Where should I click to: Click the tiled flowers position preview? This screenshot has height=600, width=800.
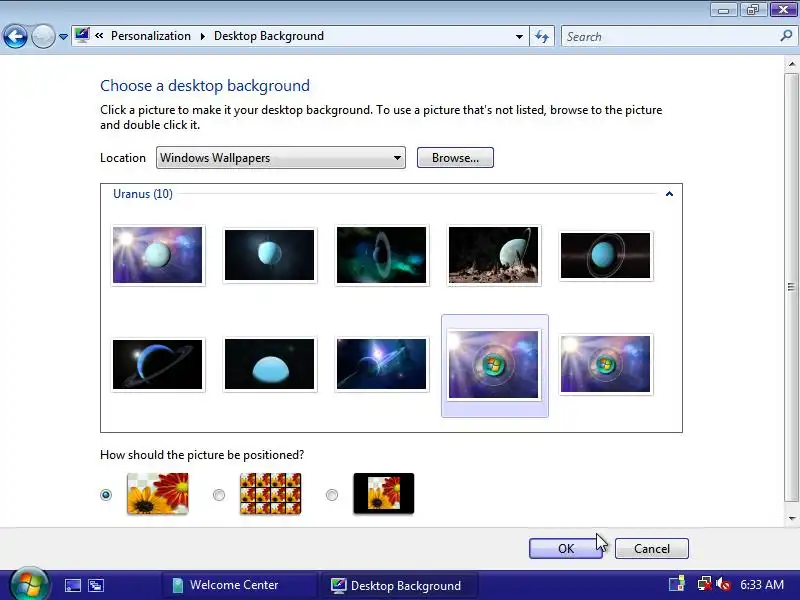click(270, 493)
